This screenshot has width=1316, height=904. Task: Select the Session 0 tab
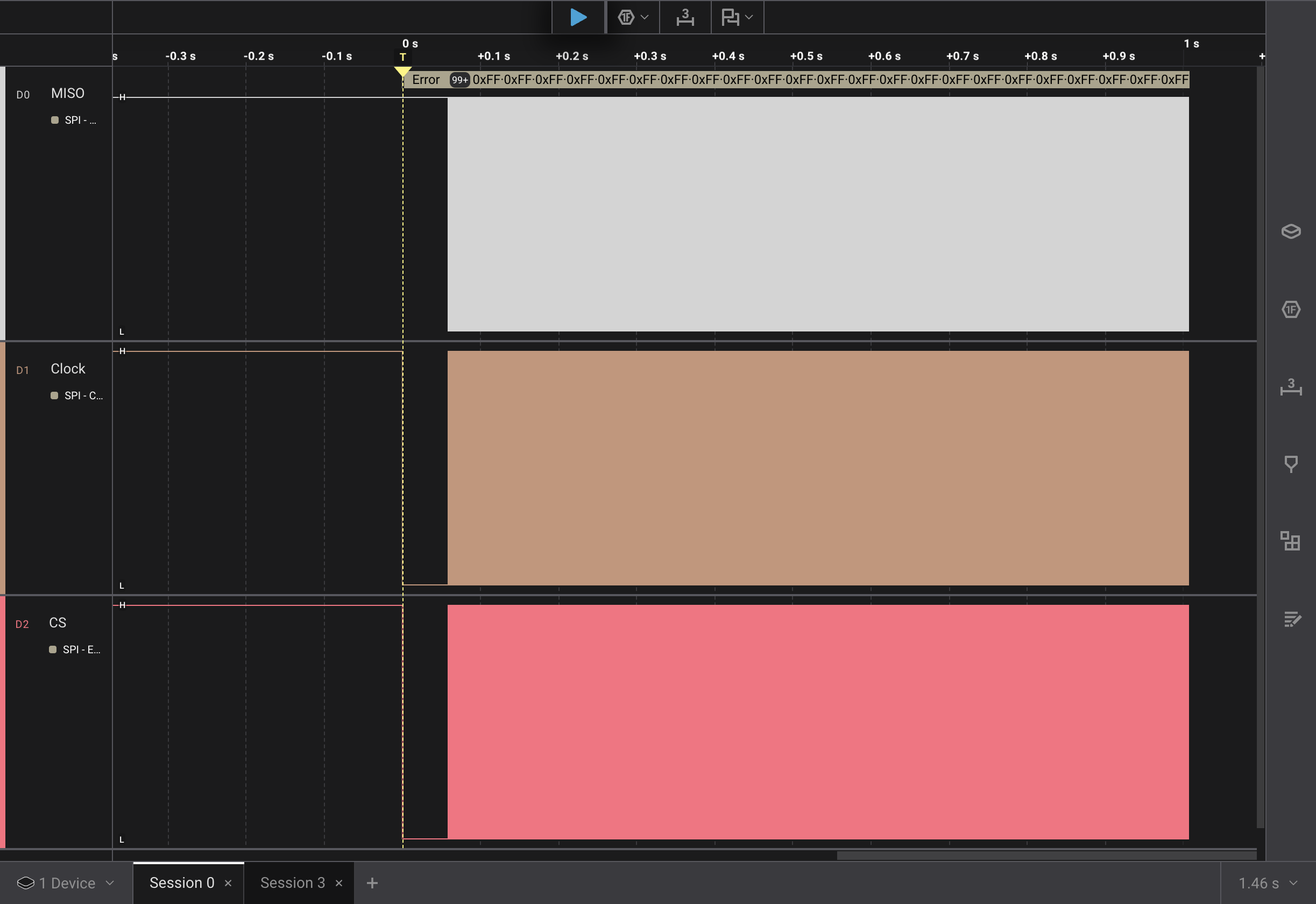(x=182, y=882)
